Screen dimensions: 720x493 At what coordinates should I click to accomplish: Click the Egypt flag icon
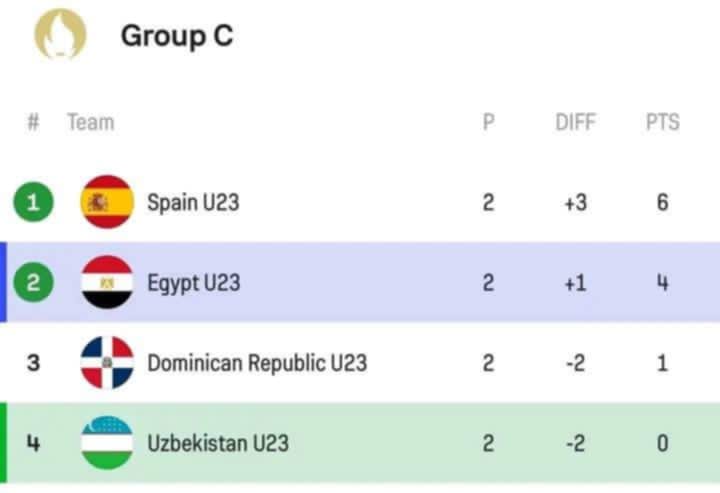pos(107,282)
